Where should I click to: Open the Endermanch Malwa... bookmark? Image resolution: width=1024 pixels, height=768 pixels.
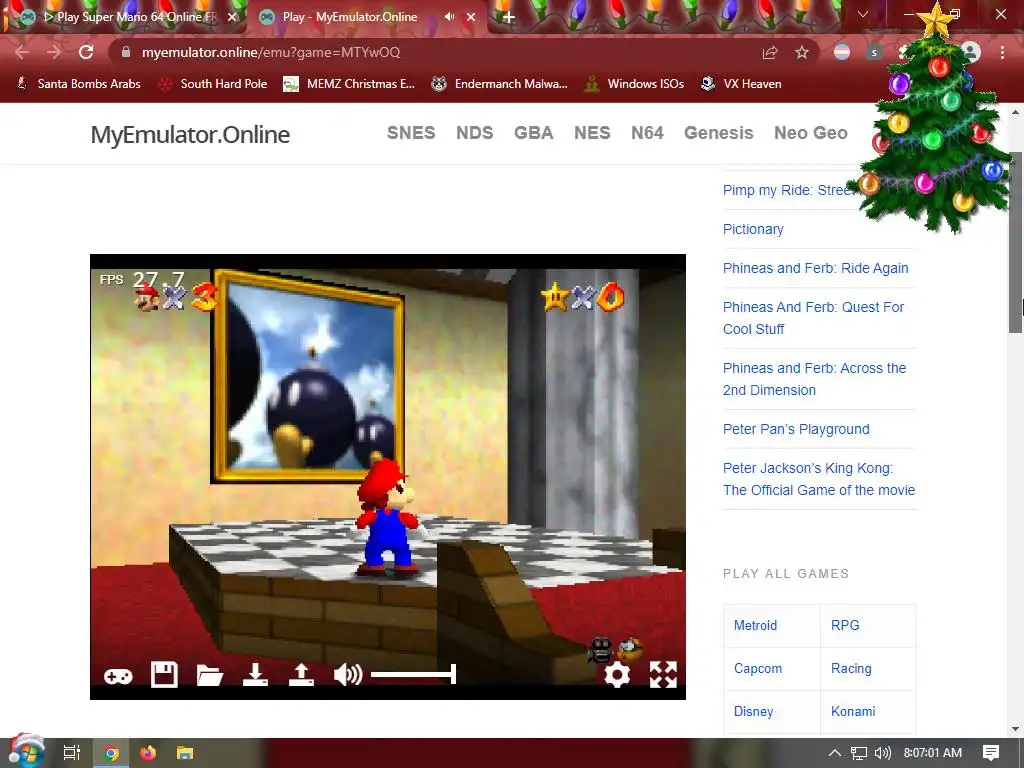pos(500,84)
